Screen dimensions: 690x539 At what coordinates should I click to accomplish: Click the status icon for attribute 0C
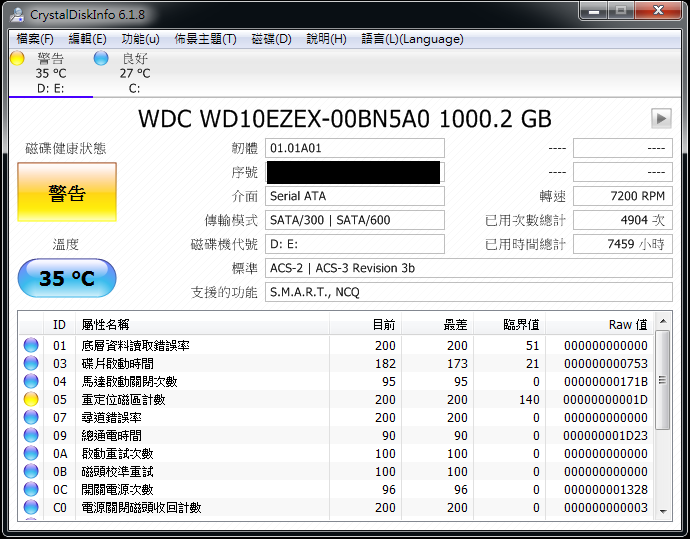tap(31, 489)
